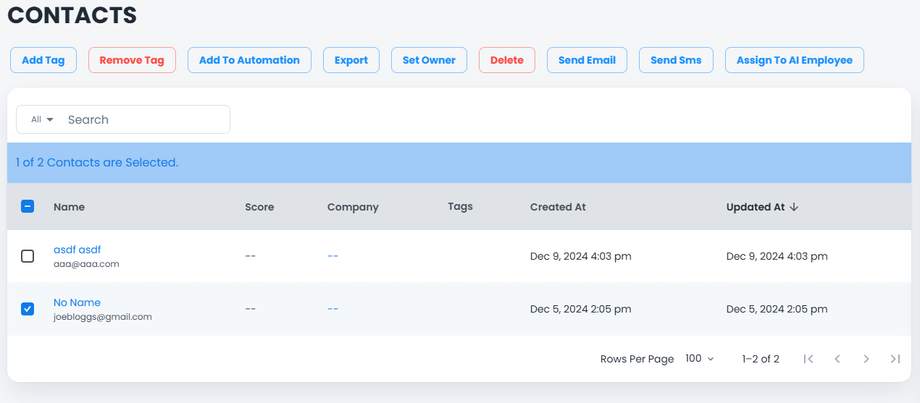Open the asdf asdf contact link
The height and width of the screenshot is (403, 920).
click(x=77, y=249)
